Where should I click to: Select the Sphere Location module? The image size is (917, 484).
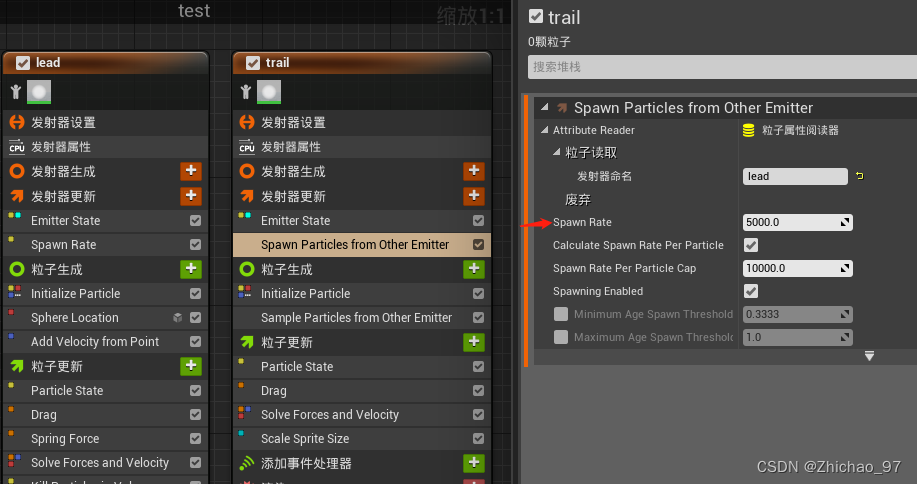coord(75,318)
